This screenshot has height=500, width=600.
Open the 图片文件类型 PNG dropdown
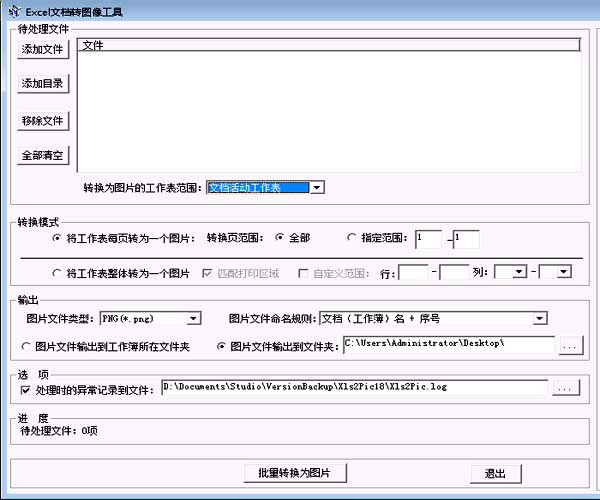click(x=193, y=319)
